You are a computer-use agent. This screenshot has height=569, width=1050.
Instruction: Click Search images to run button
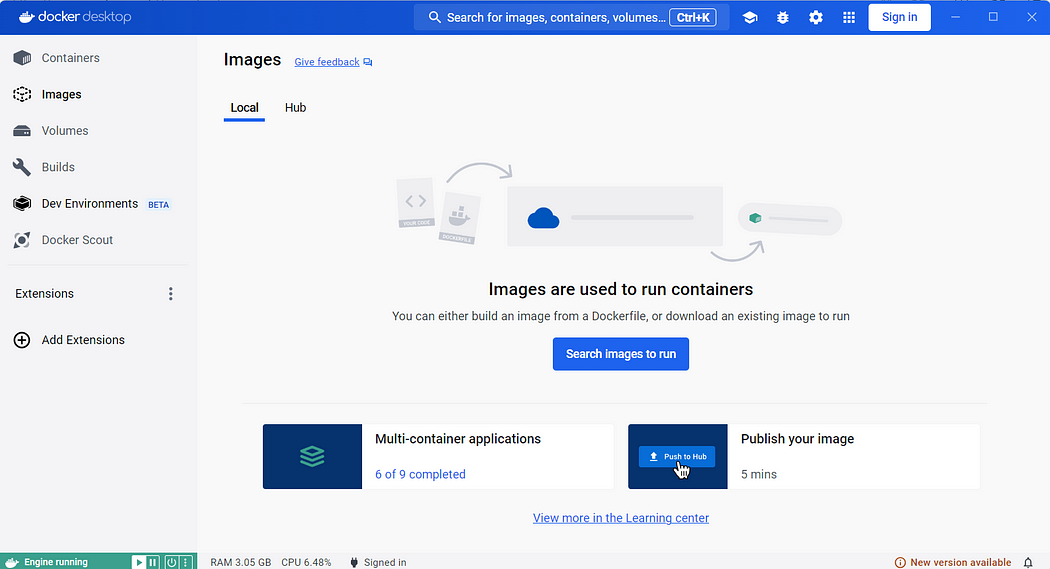tap(621, 354)
